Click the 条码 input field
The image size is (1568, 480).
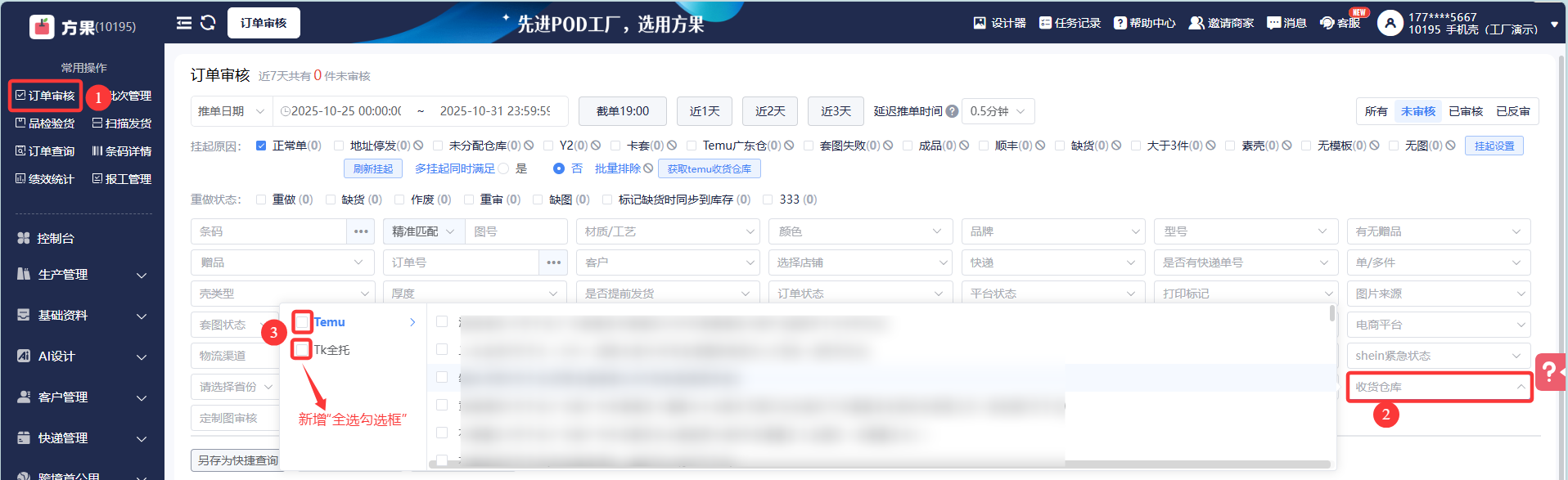point(269,231)
